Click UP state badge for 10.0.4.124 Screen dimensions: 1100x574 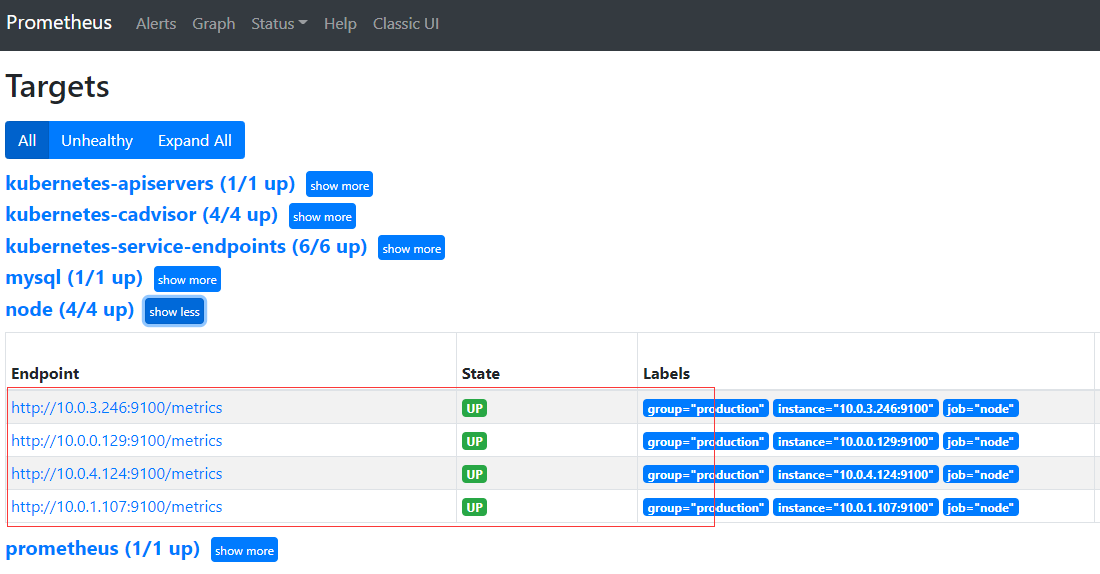pos(474,474)
